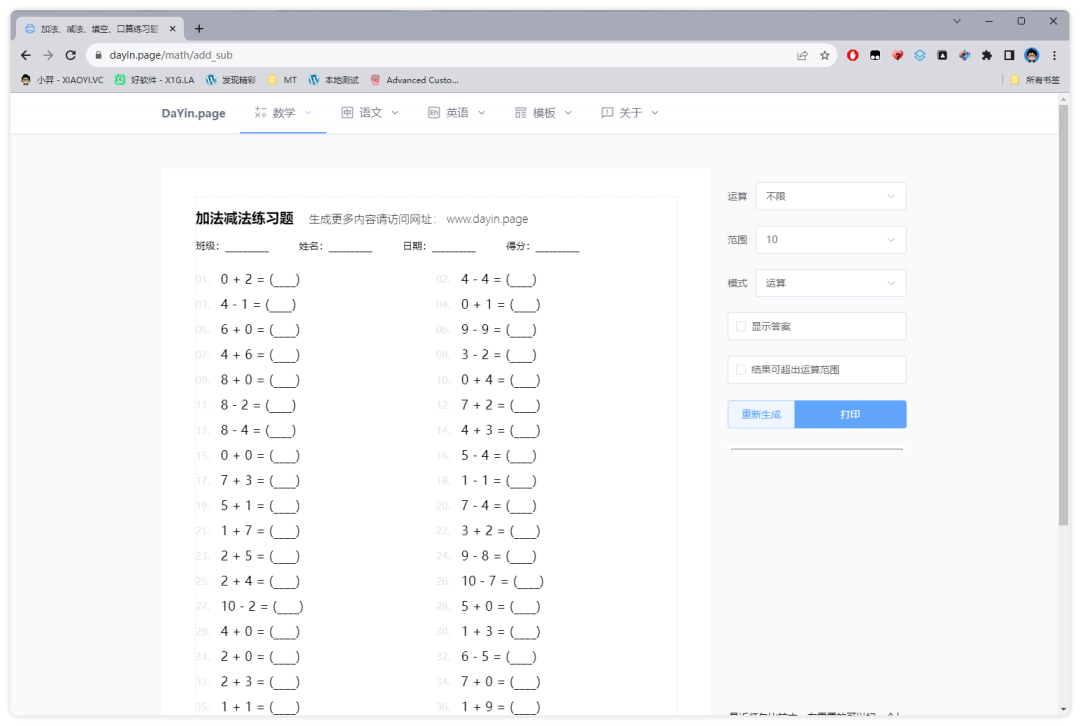Click the red heart extension icon
Viewport: 1080px width, 726px height.
[897, 55]
